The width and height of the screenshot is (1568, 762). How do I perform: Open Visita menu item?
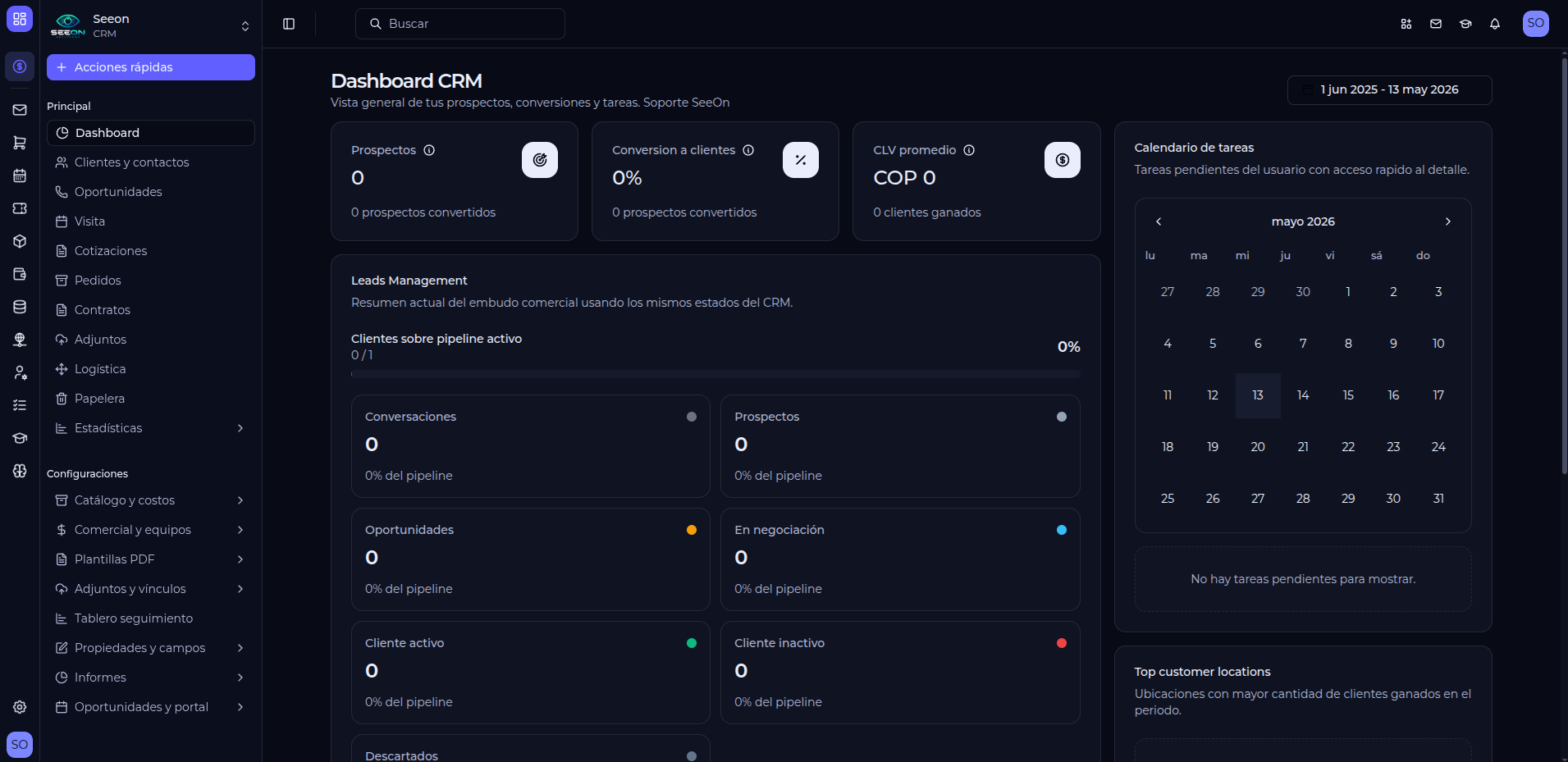pyautogui.click(x=151, y=221)
